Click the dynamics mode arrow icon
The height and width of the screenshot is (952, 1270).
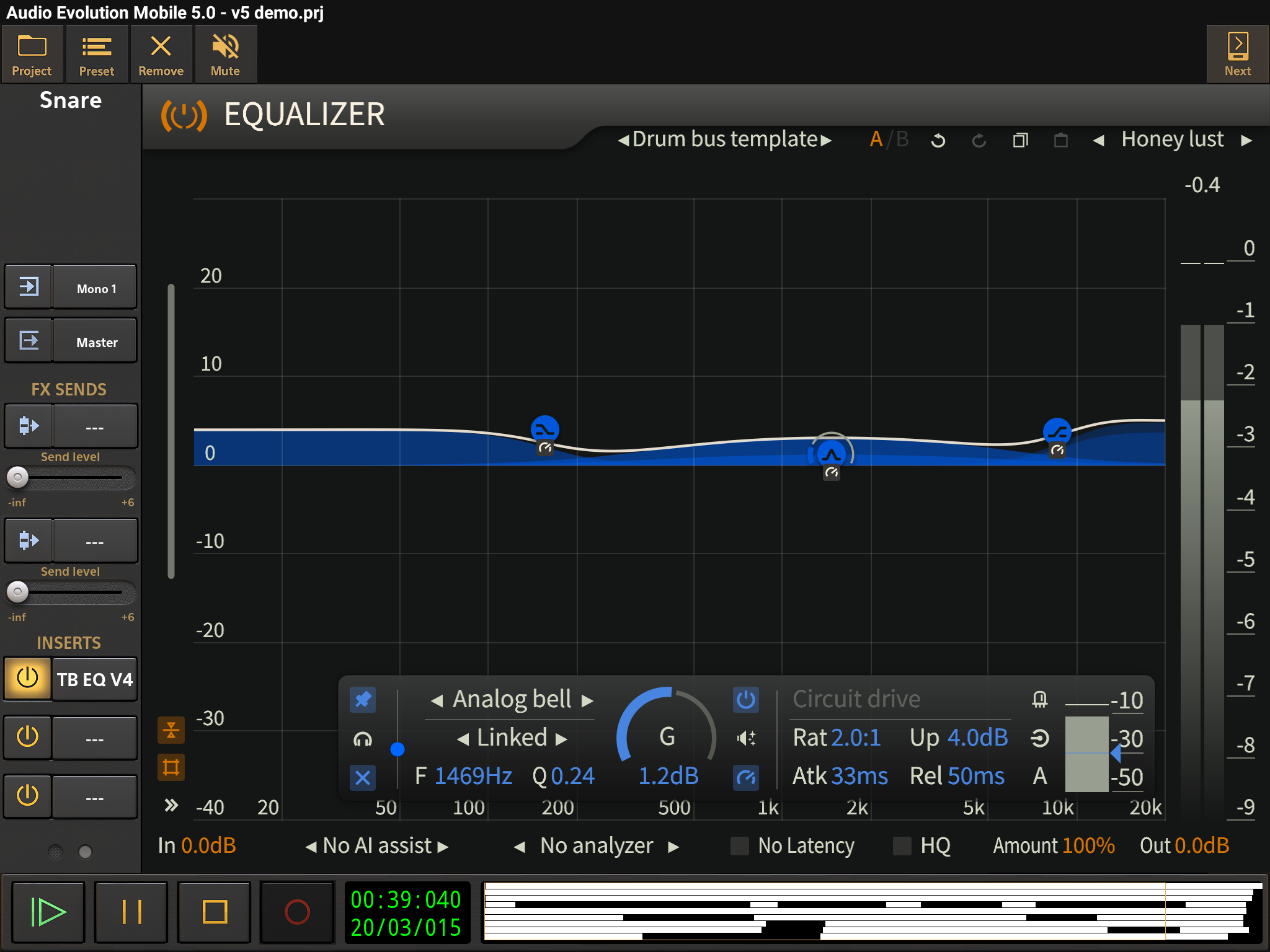coord(1040,738)
